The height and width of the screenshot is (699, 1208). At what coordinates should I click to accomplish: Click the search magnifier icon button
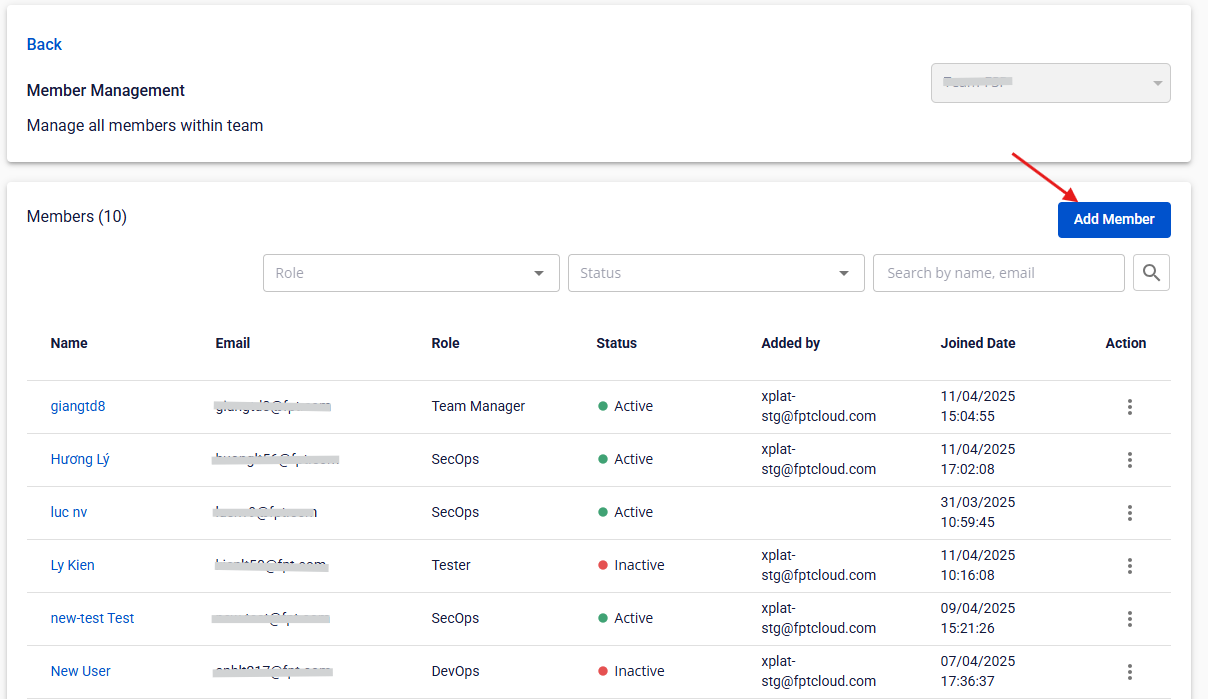pos(1151,273)
